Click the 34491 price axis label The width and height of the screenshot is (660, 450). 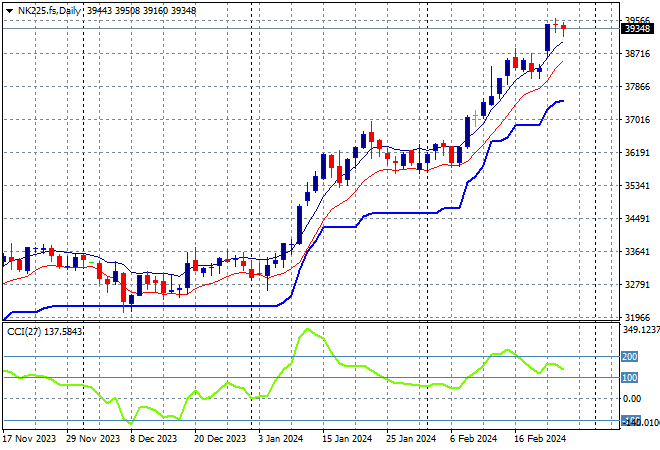coord(637,218)
